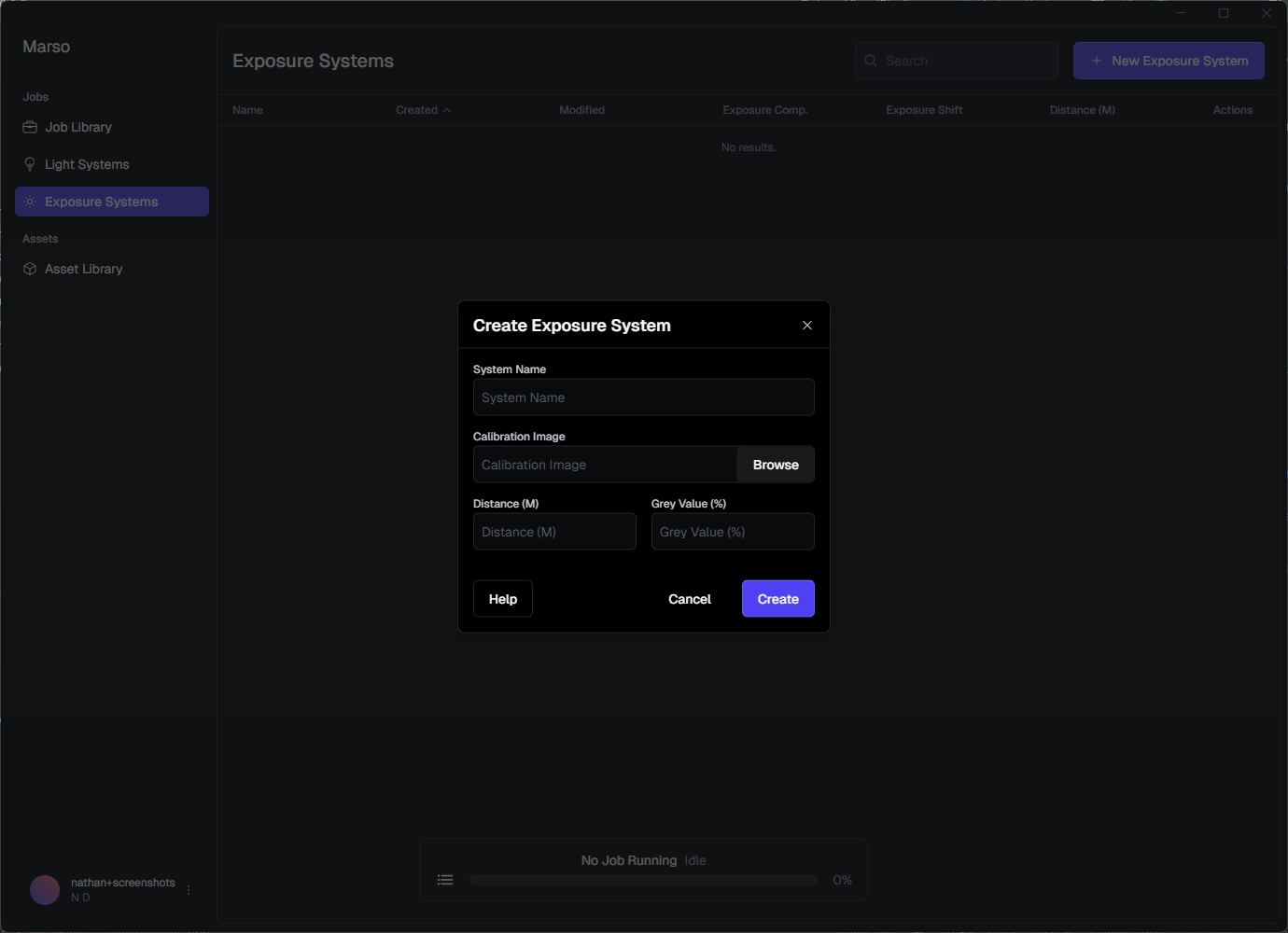The image size is (1288, 933).
Task: Click the Distance (M) input field
Action: point(554,532)
